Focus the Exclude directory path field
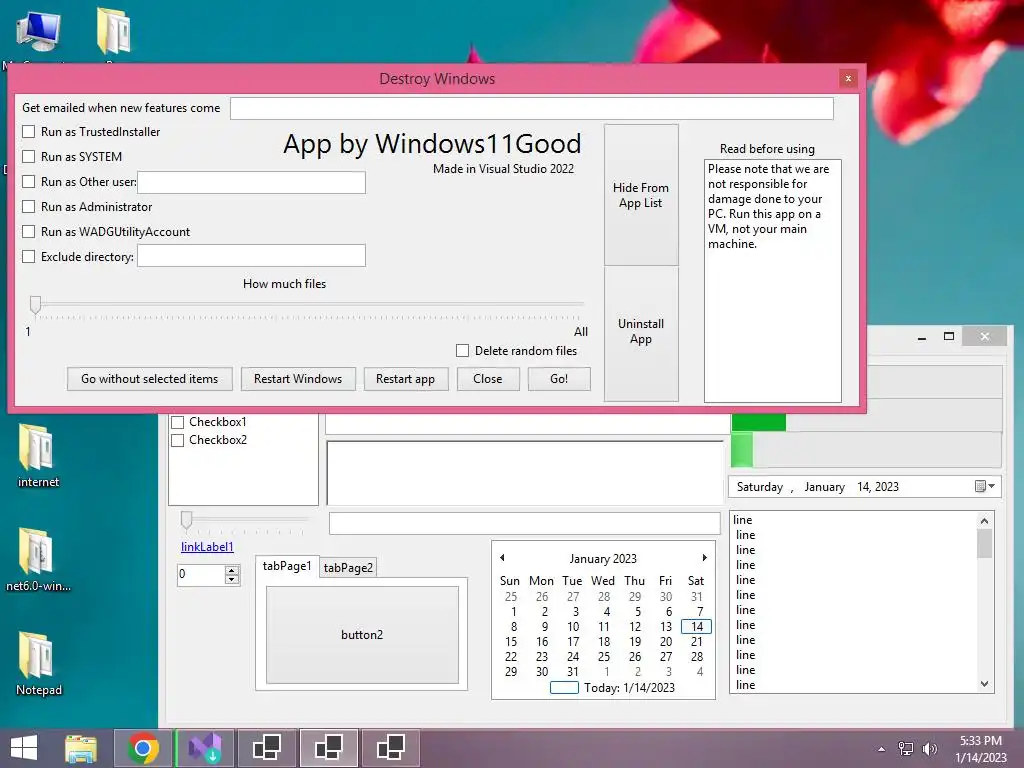The image size is (1024, 768). click(x=251, y=255)
